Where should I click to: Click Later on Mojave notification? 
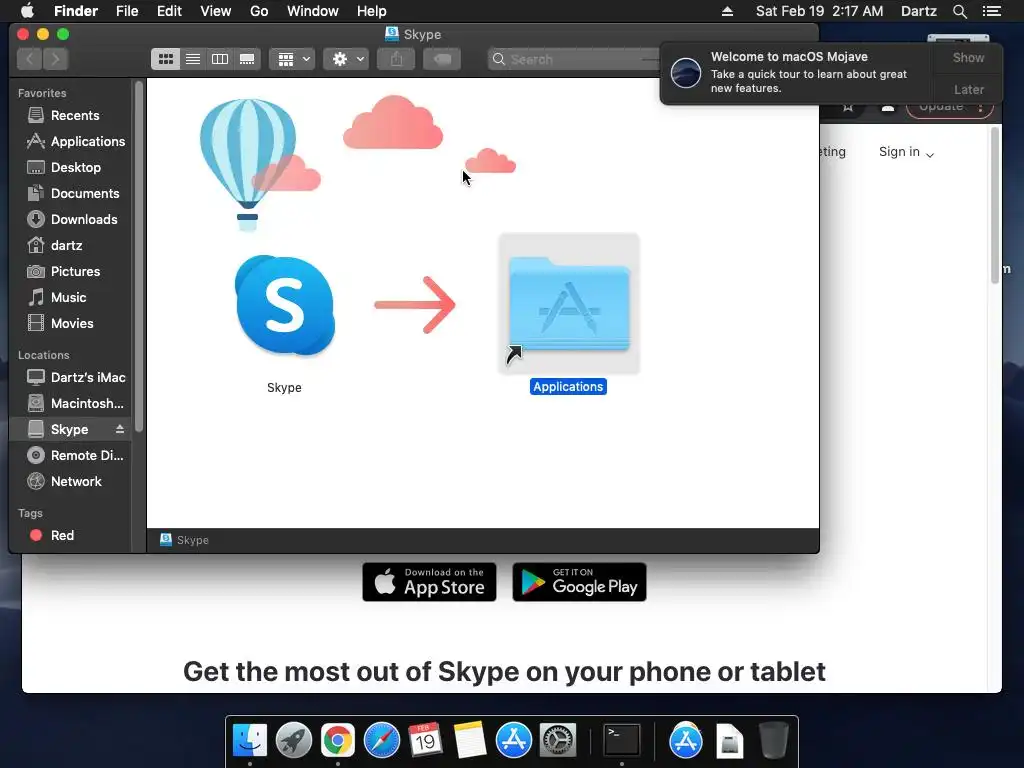point(968,89)
